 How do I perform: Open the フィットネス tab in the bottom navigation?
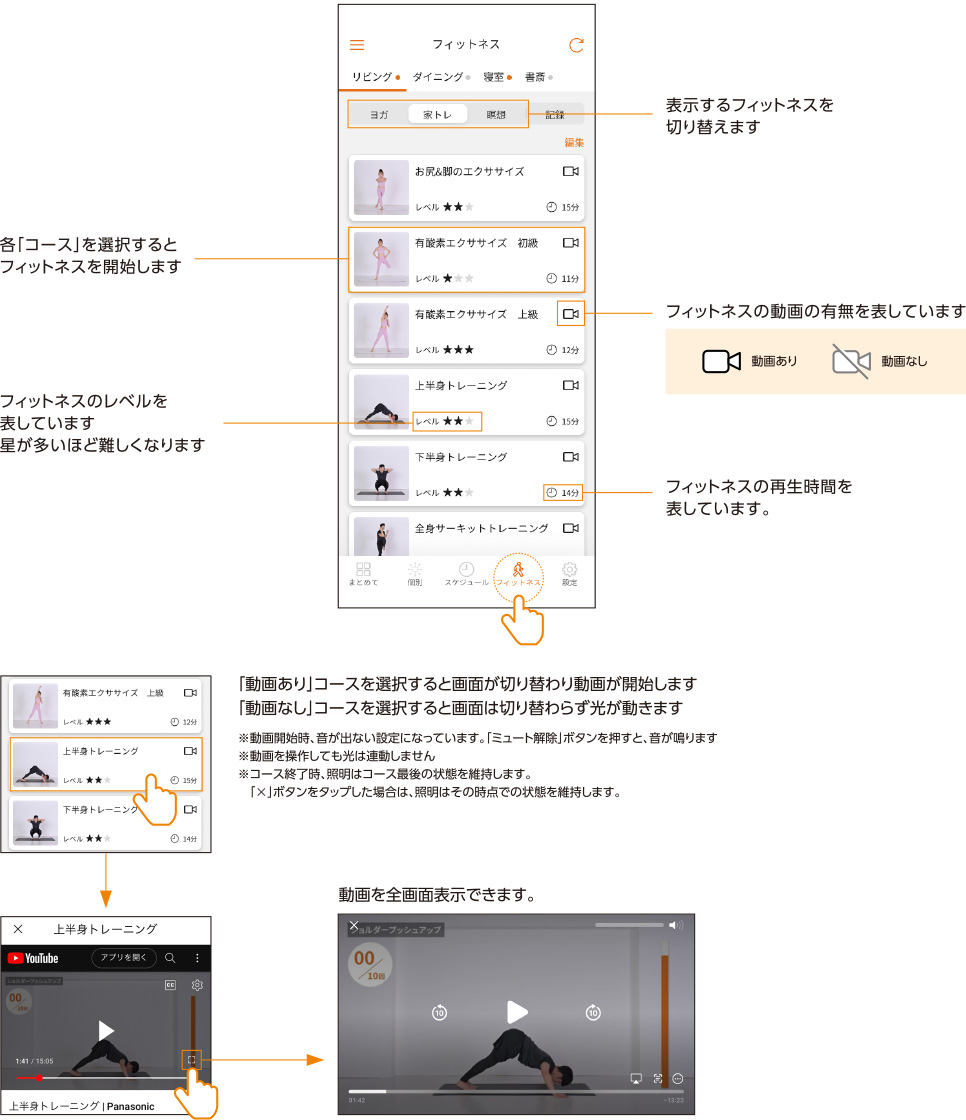(518, 574)
